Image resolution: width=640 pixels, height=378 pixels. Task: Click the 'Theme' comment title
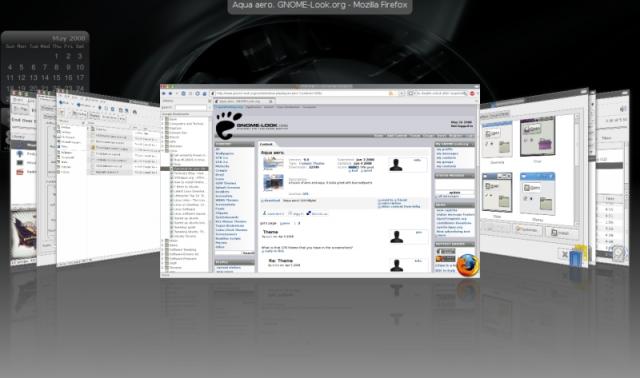[271, 231]
